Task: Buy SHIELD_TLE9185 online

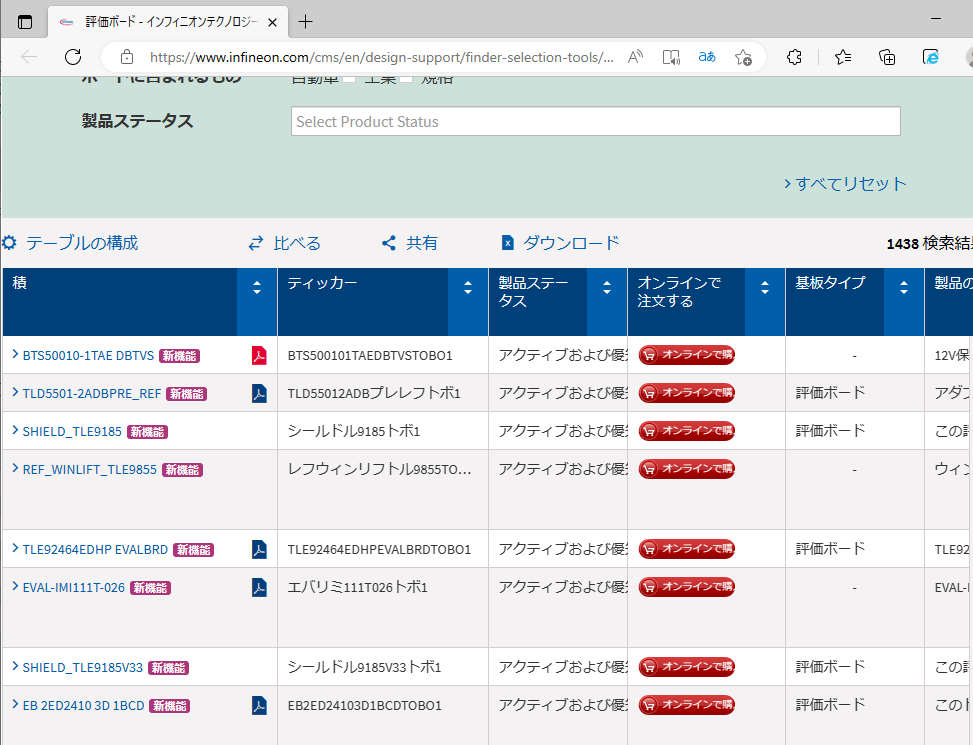Action: (x=687, y=430)
